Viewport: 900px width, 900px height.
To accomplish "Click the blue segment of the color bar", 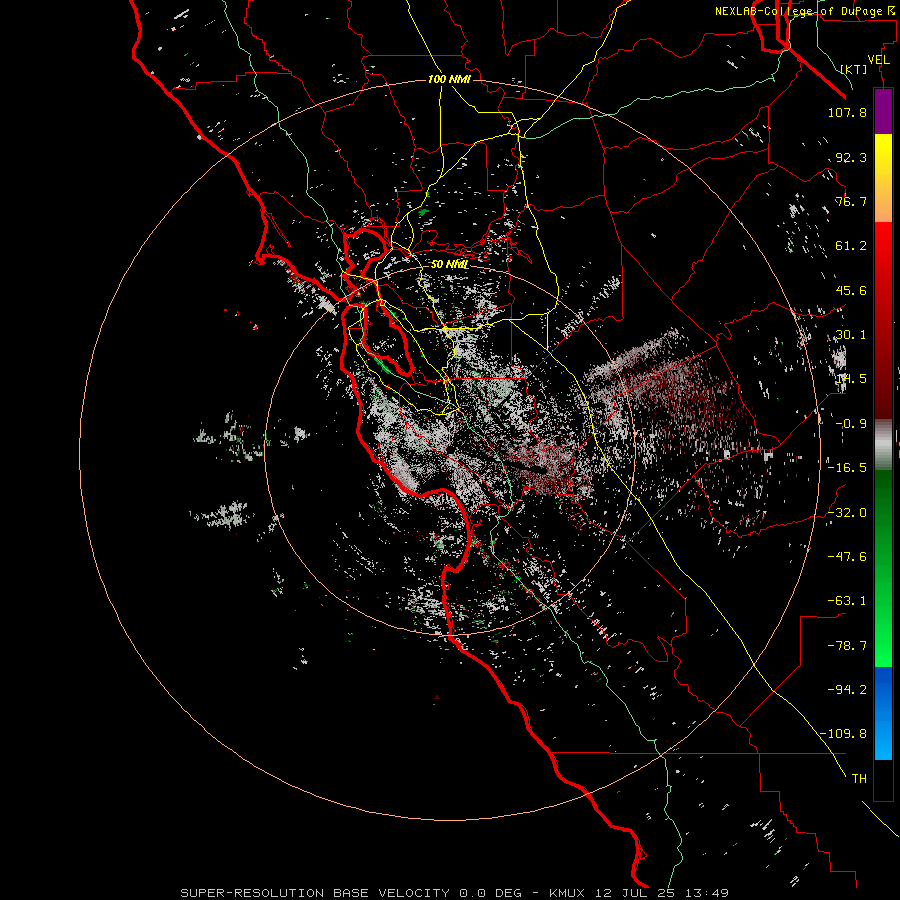I will coord(883,713).
